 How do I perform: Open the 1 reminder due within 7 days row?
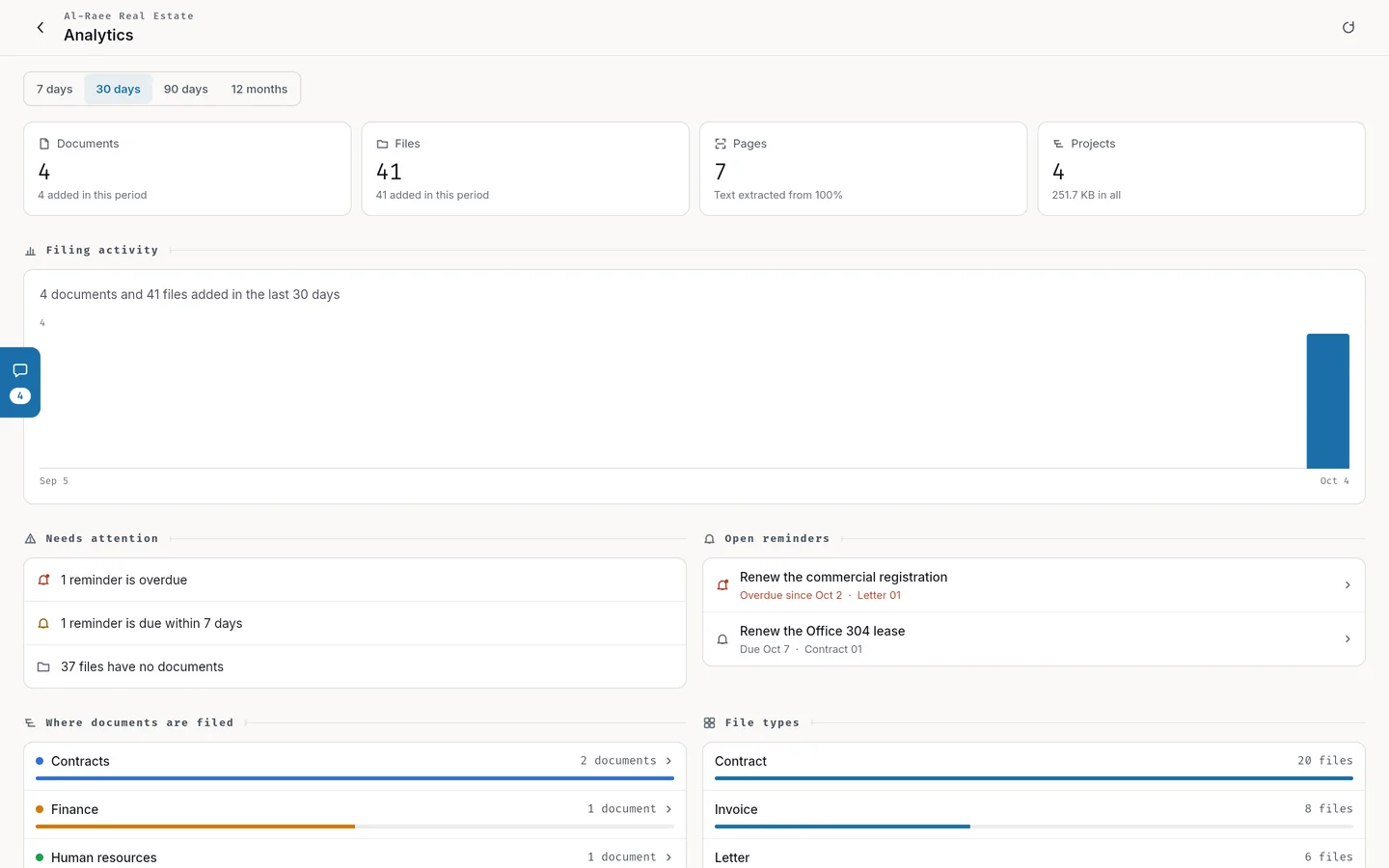point(355,623)
